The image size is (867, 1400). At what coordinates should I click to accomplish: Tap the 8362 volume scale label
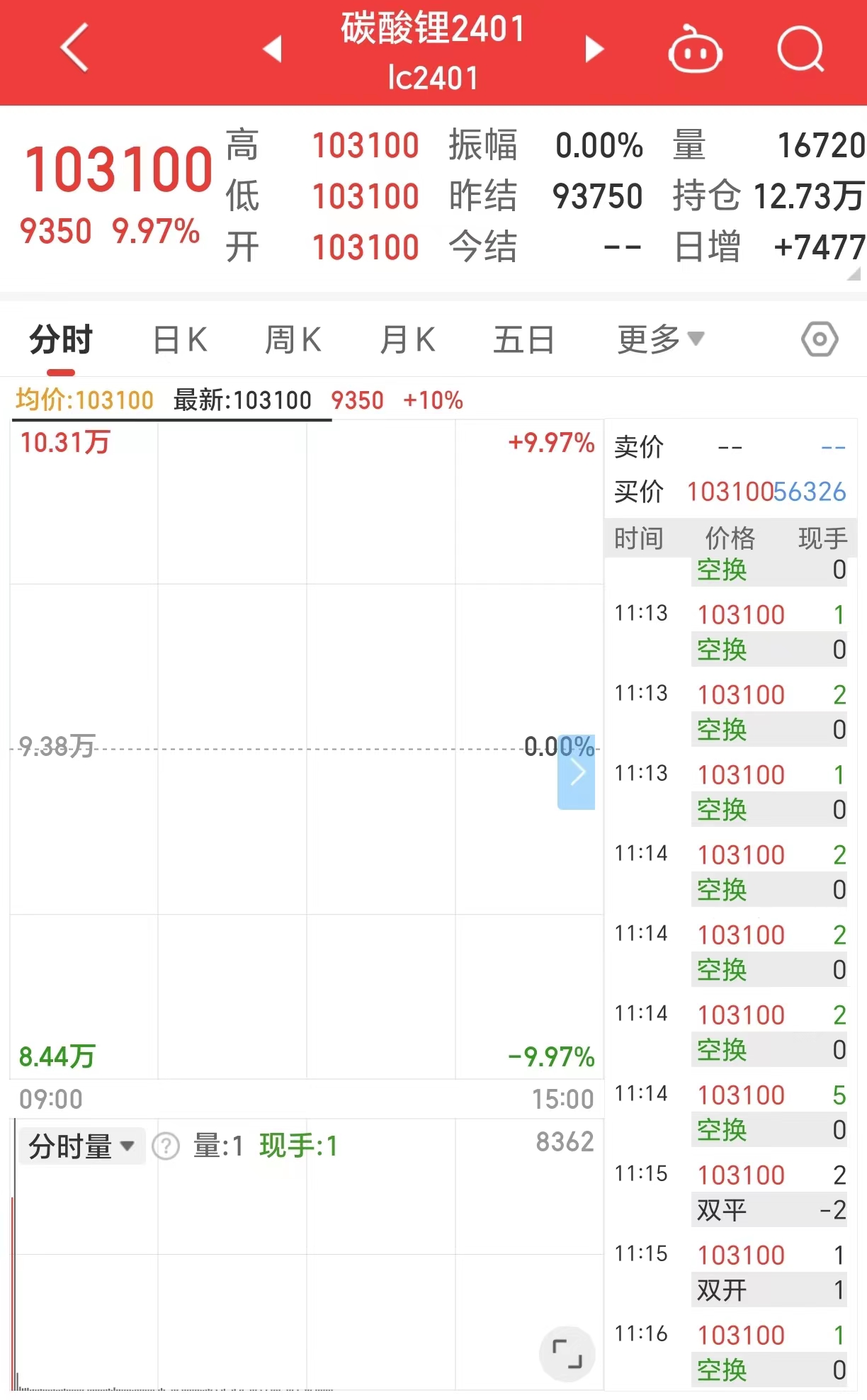(x=565, y=1141)
